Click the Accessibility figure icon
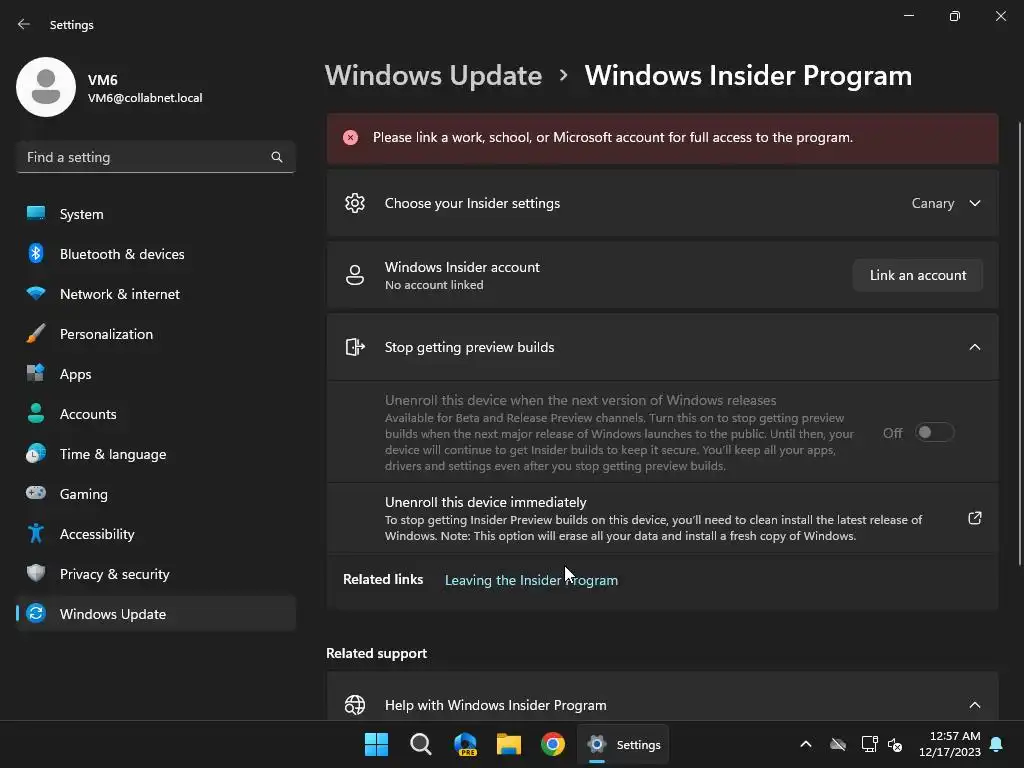The height and width of the screenshot is (768, 1024). point(36,534)
